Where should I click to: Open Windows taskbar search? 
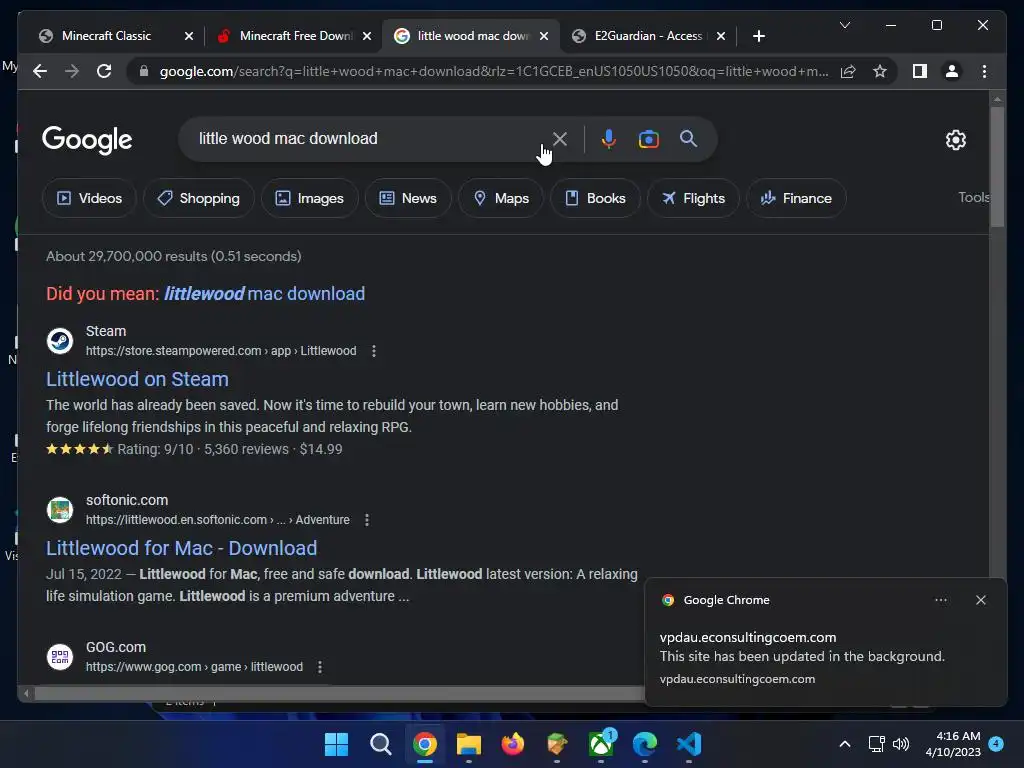click(381, 744)
